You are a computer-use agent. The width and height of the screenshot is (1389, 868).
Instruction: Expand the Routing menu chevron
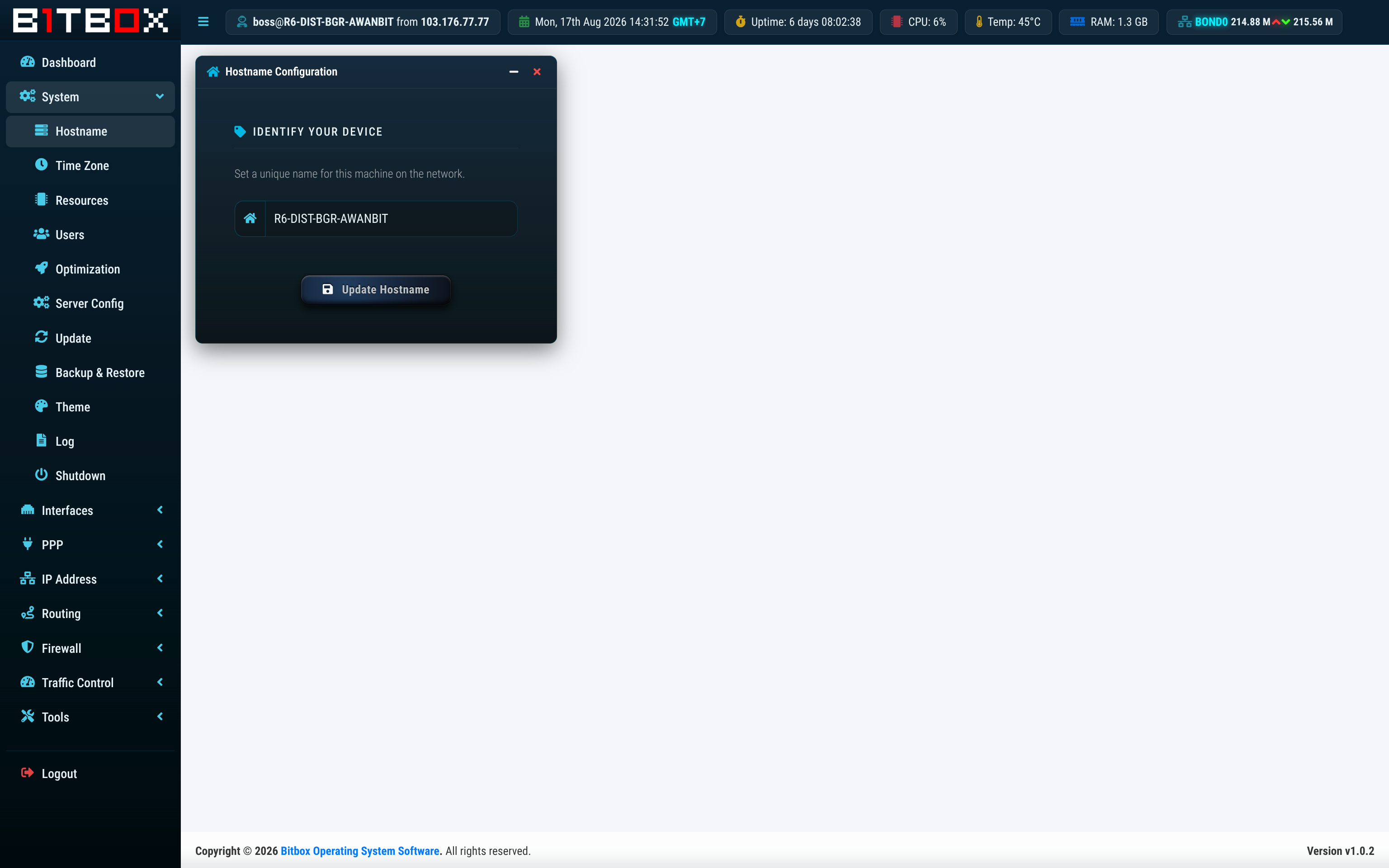(160, 613)
